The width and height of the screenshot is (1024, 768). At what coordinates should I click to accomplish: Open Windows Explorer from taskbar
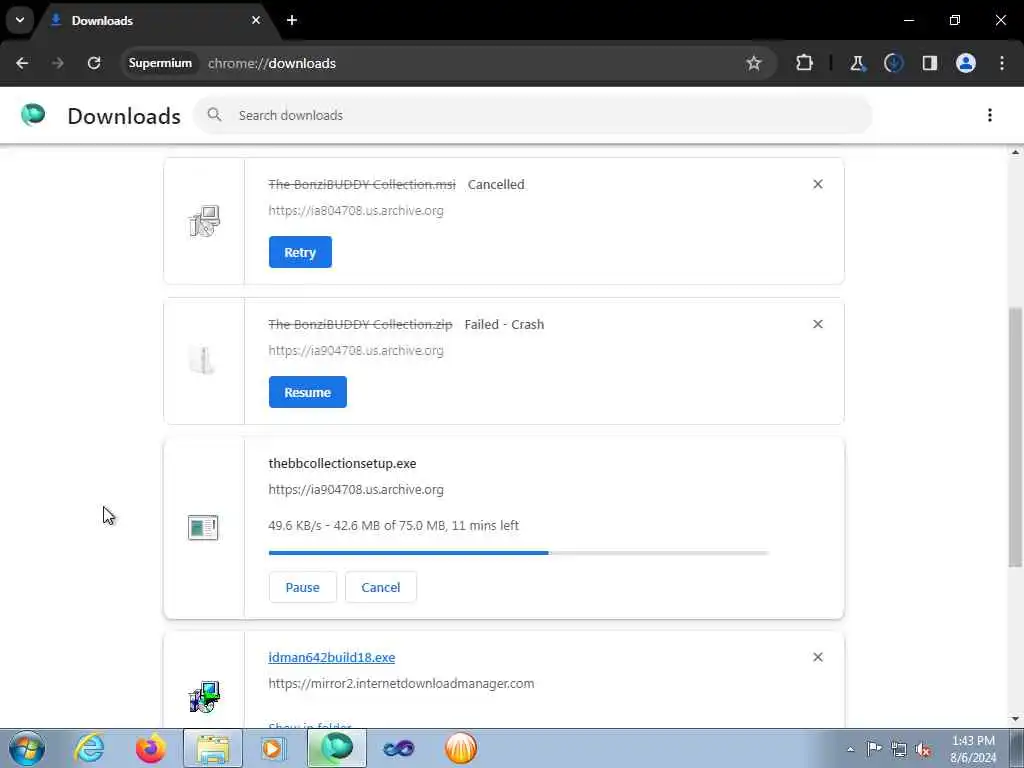[213, 748]
